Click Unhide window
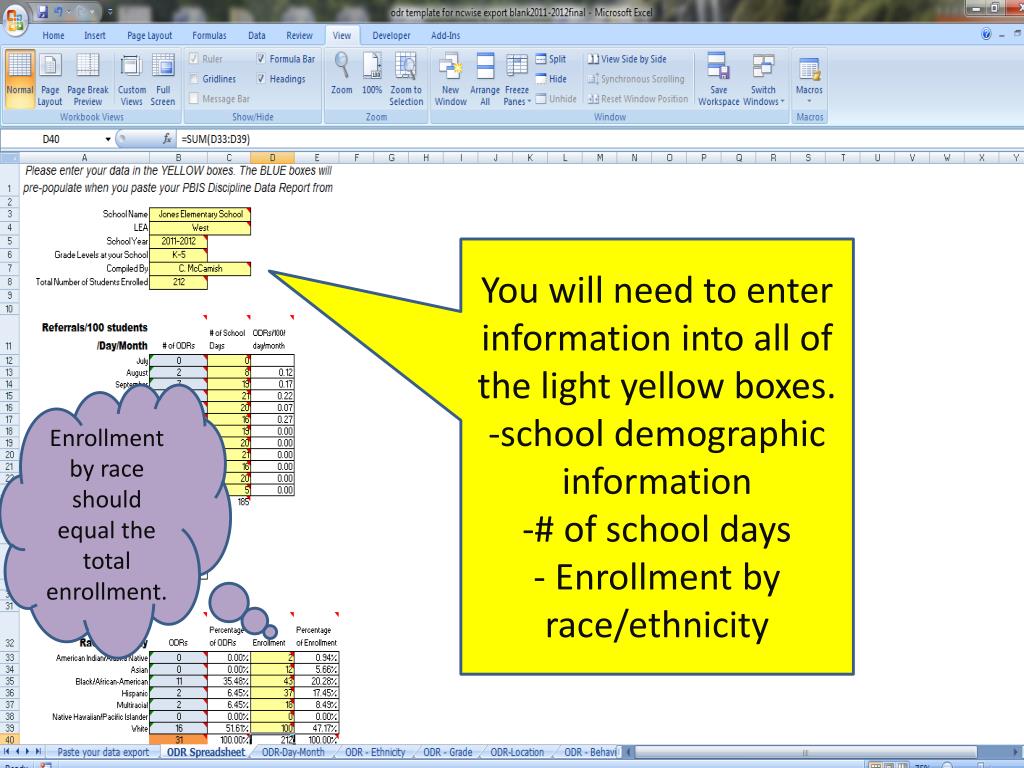Viewport: 1024px width, 768px height. (x=556, y=99)
